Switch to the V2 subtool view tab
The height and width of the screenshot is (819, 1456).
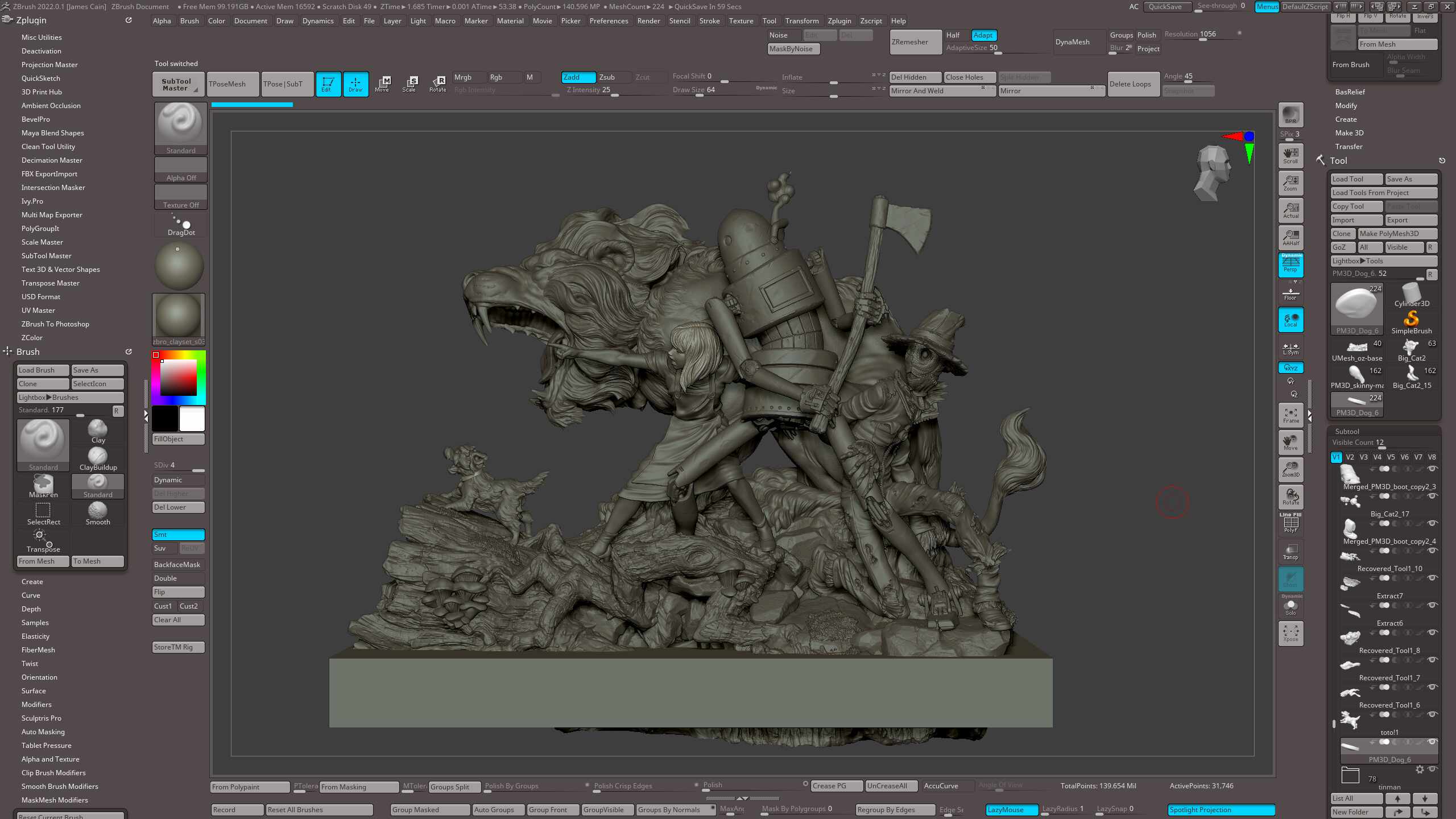click(x=1350, y=457)
